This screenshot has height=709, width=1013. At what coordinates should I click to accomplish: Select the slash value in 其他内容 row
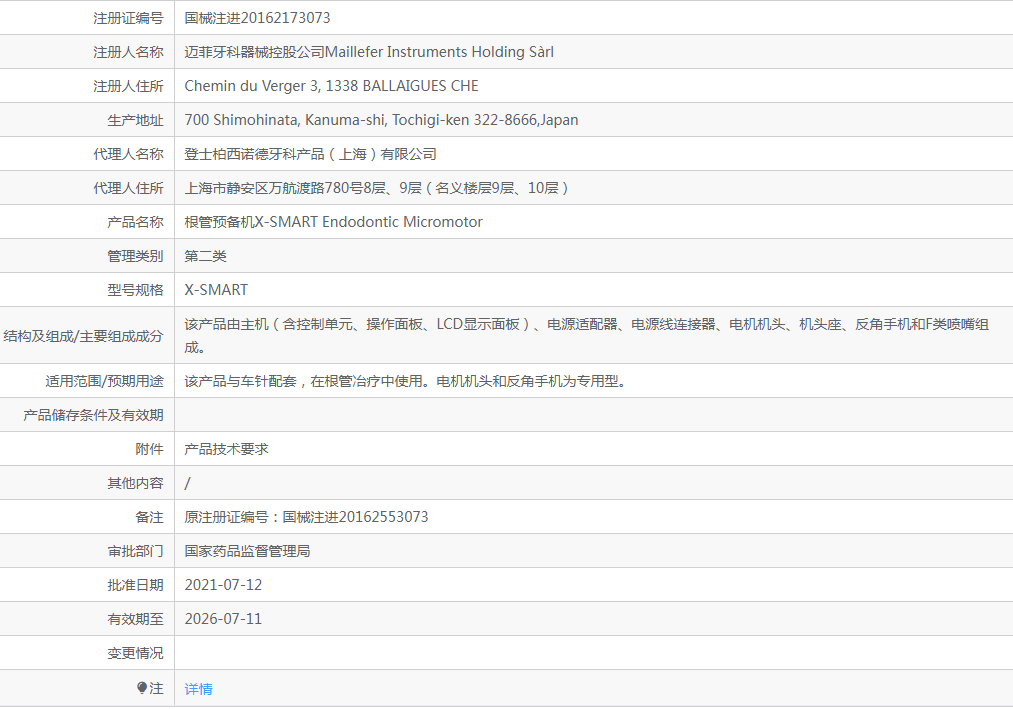(x=187, y=483)
